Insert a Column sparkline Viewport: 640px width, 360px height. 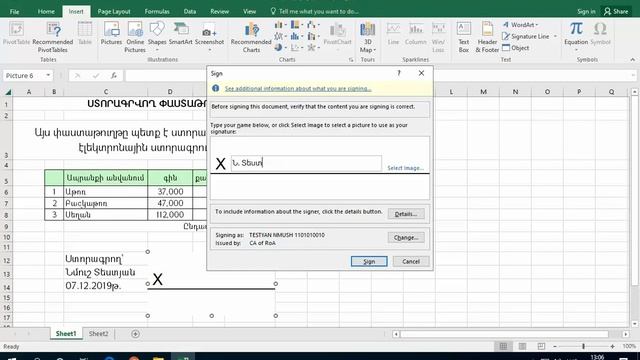tap(416, 33)
